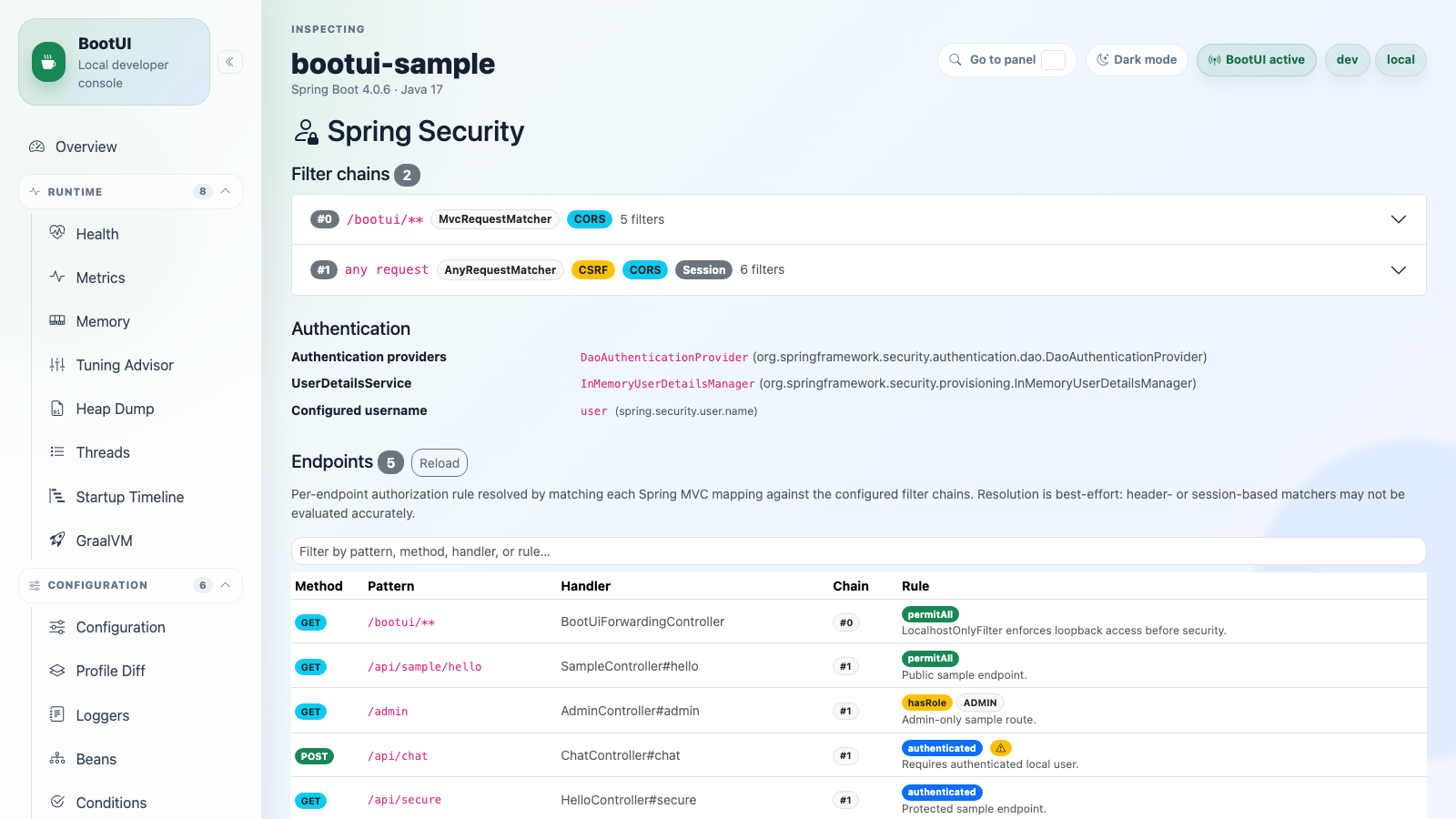Click the InMemoryUserDetailsManager value

(668, 384)
